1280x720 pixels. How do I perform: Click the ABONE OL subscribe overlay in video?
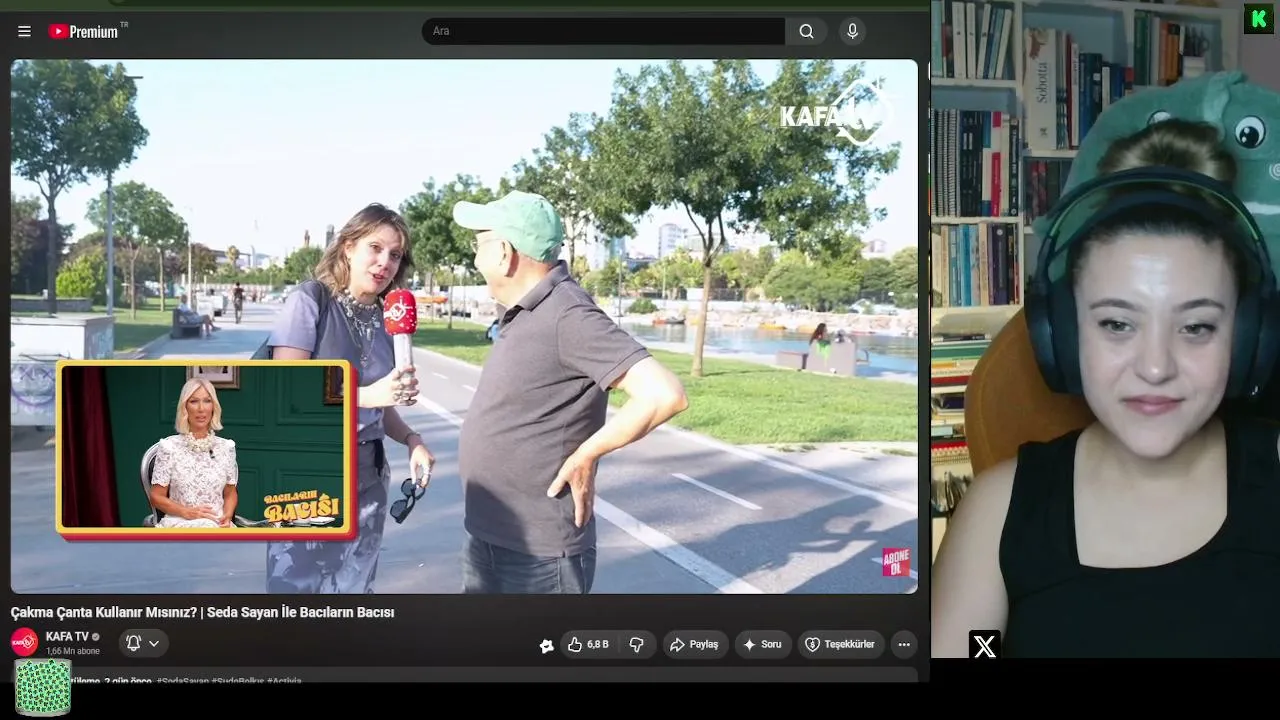tap(896, 562)
